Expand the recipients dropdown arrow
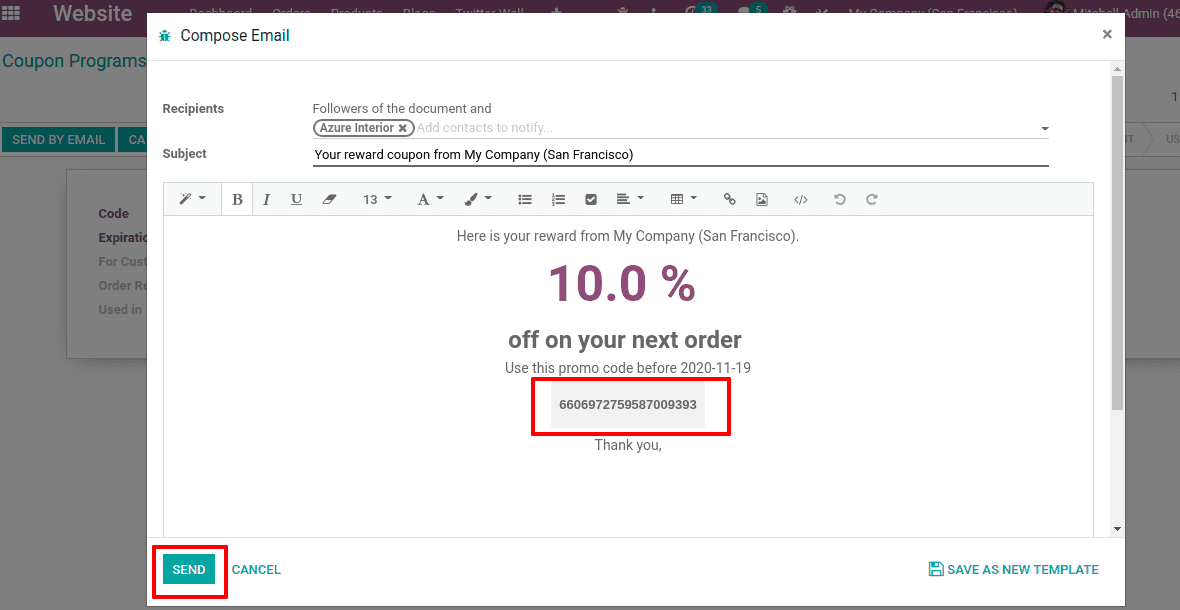1180x610 pixels. point(1045,129)
